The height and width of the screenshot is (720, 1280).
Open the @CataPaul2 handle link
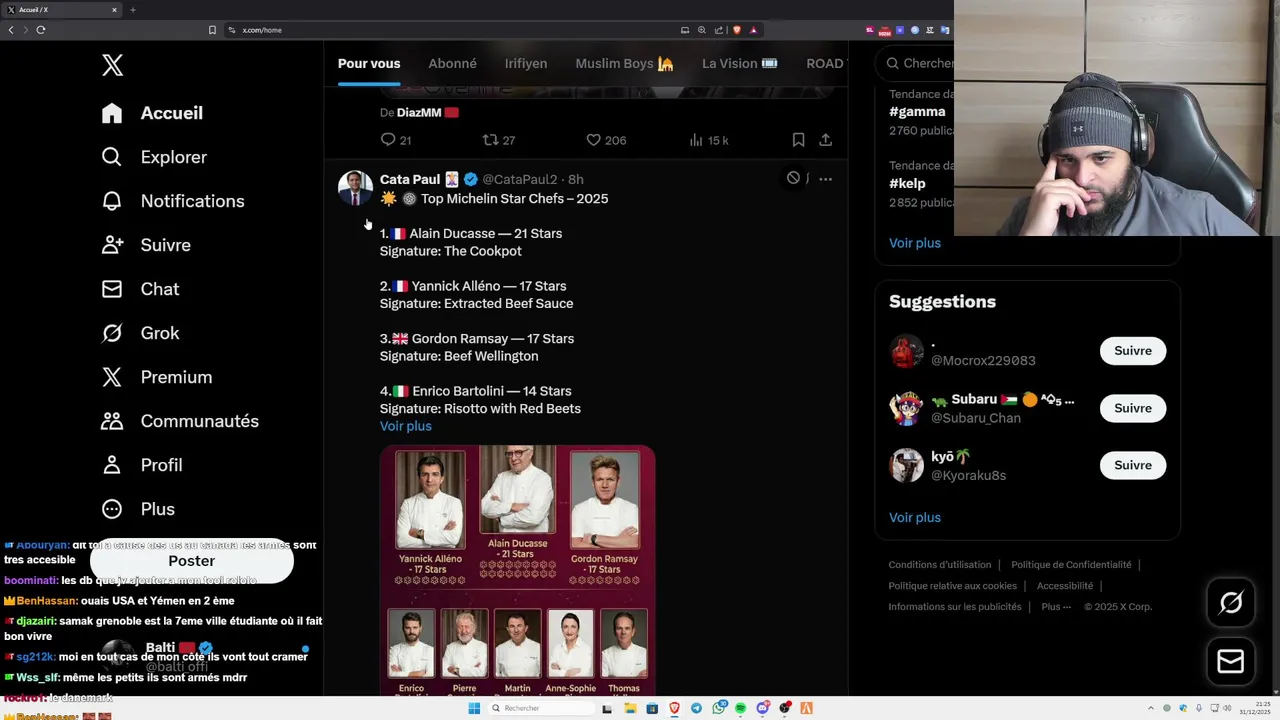tap(519, 179)
